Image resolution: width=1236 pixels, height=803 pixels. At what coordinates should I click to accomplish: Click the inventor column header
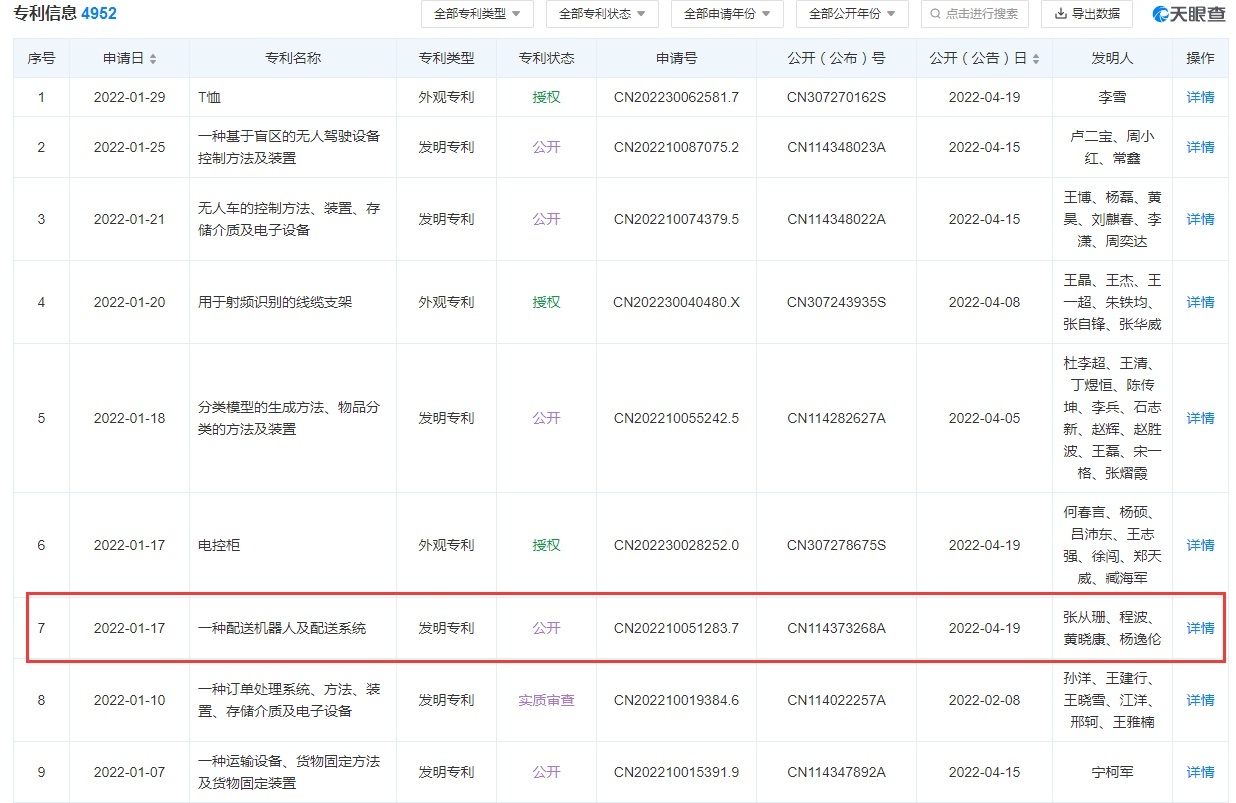1111,59
